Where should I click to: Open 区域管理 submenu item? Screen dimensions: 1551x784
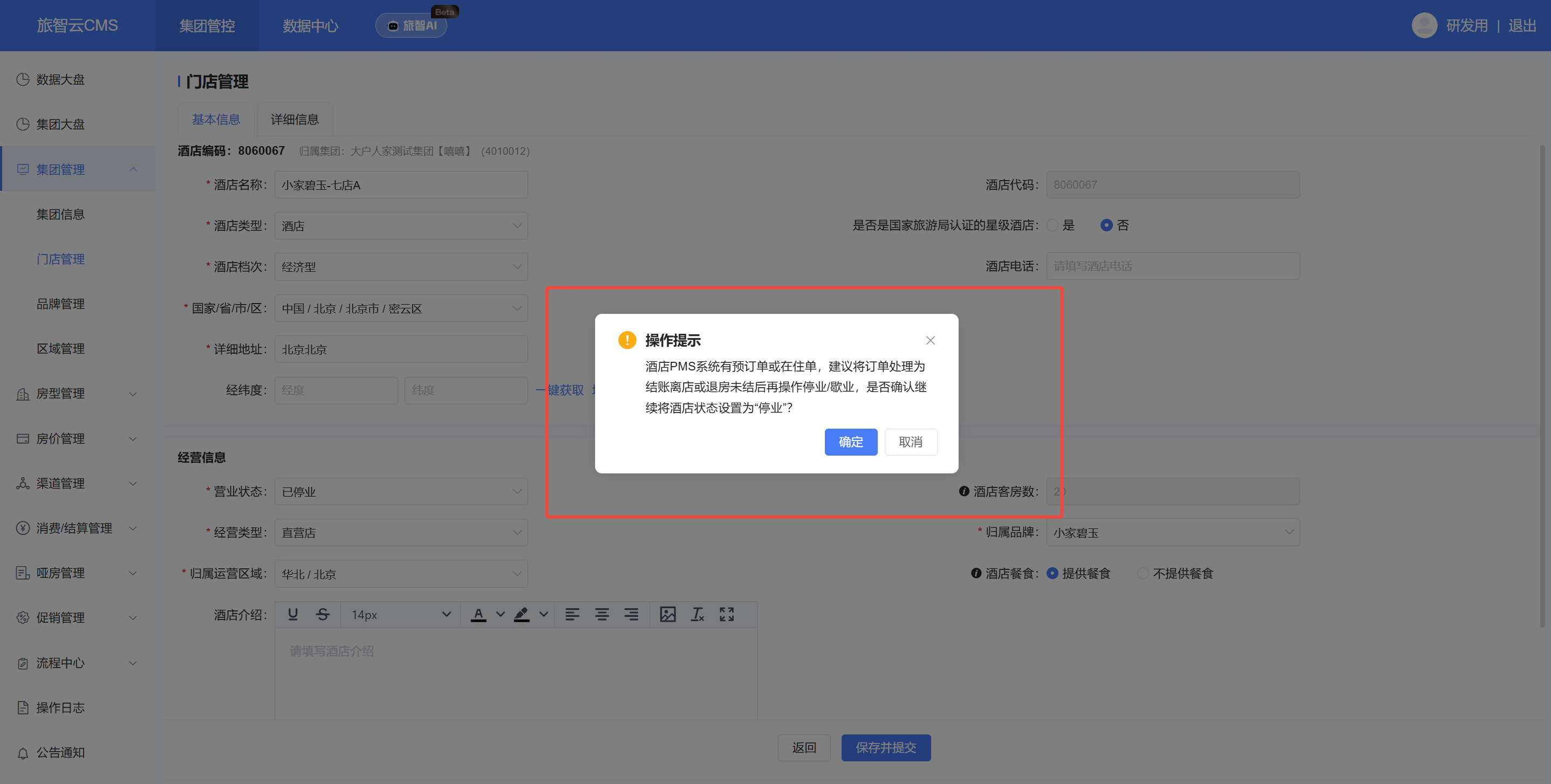(60, 348)
